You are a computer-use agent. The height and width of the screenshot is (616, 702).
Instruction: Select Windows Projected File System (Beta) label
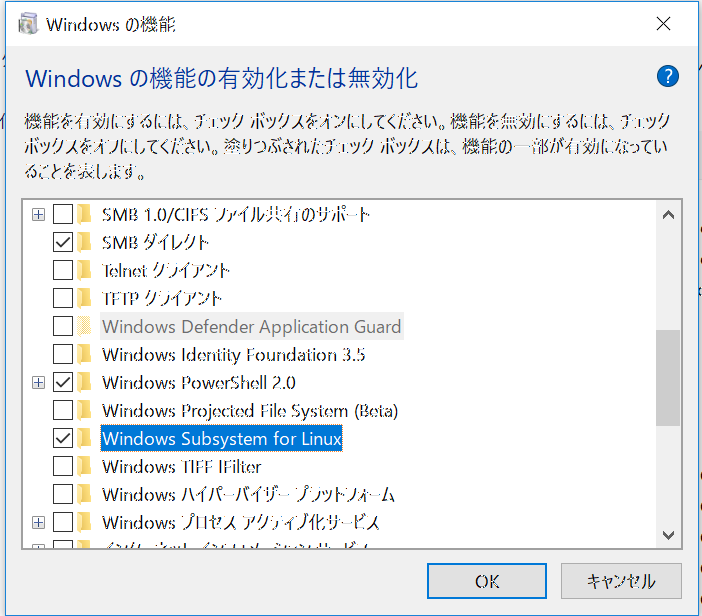pos(250,411)
